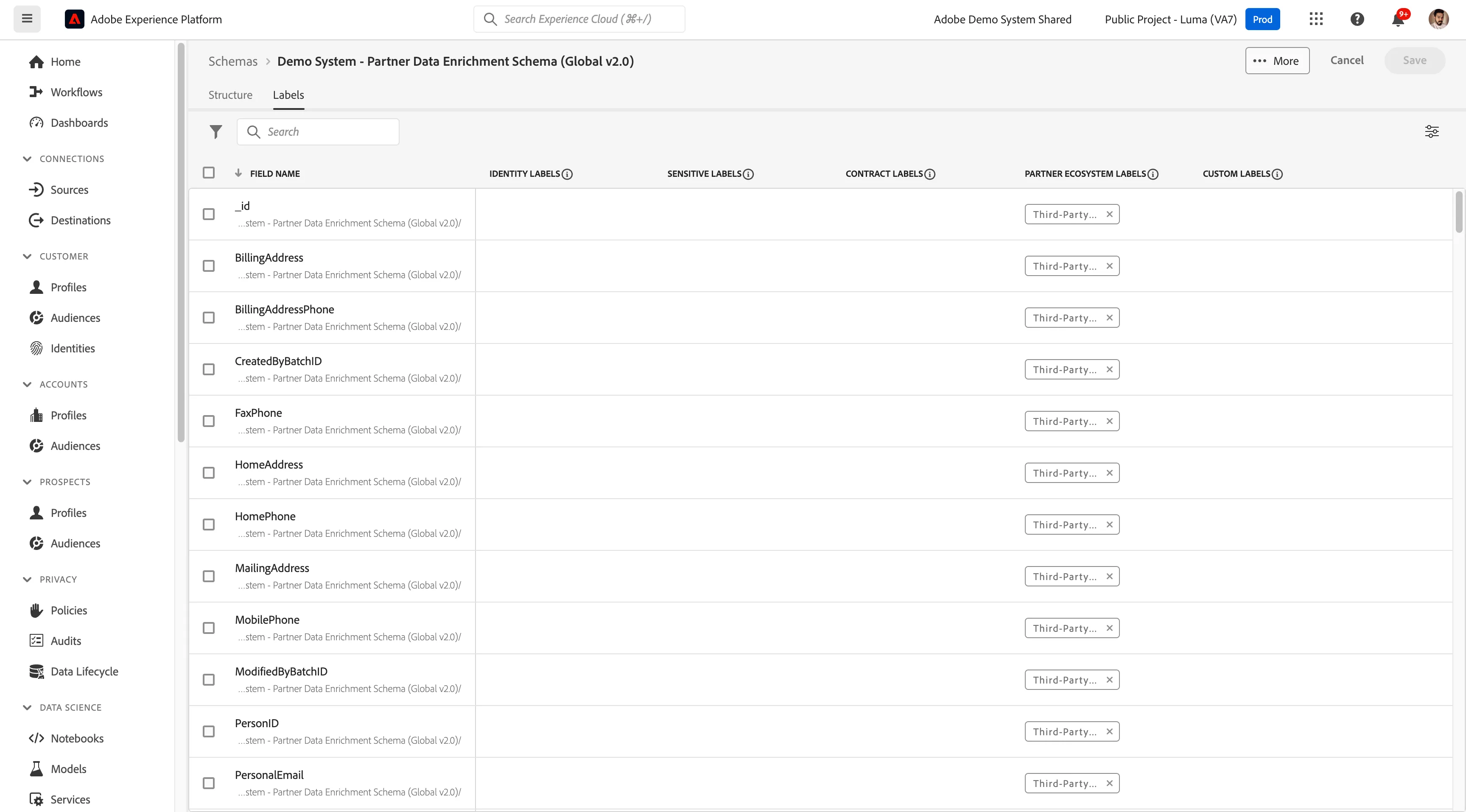The width and height of the screenshot is (1466, 812).
Task: Click the filter funnel icon
Action: [x=215, y=132]
